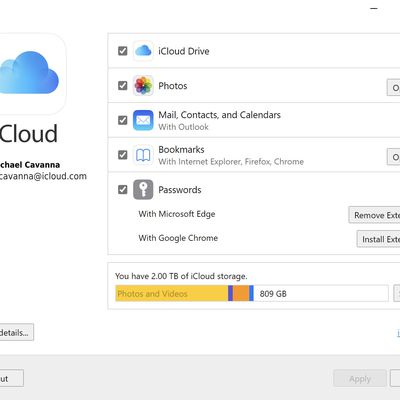Uncheck the Passwords checkbox

coord(123,189)
